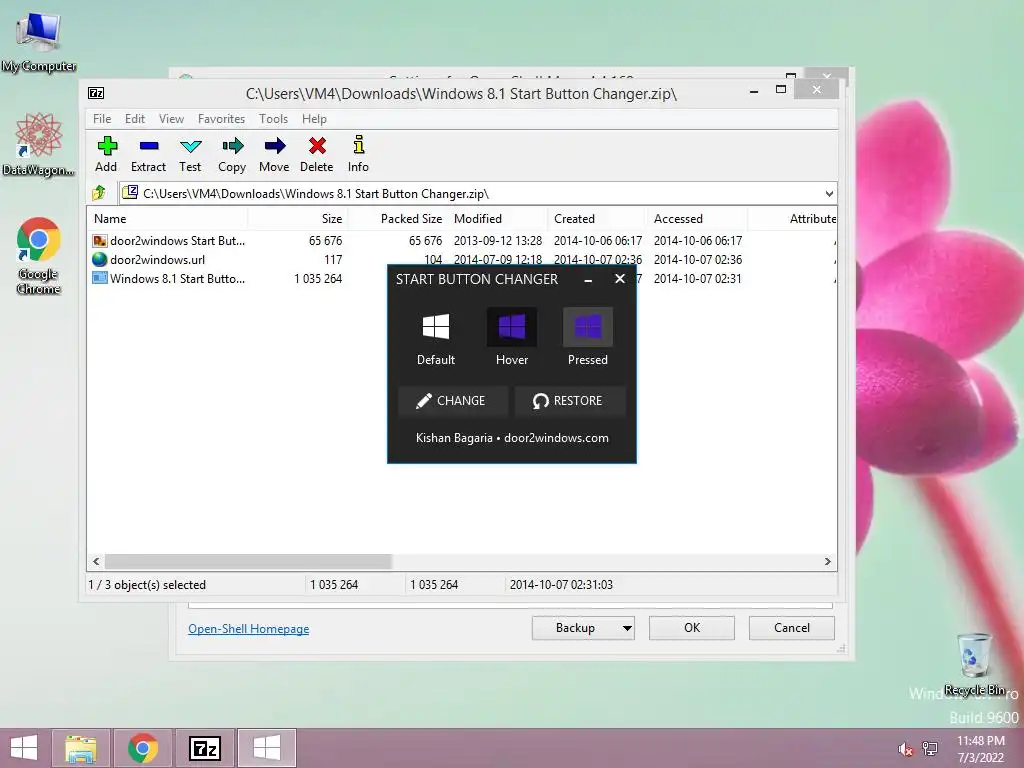Click the muted volume tray icon
Screen dimensions: 1024x768
coord(905,749)
